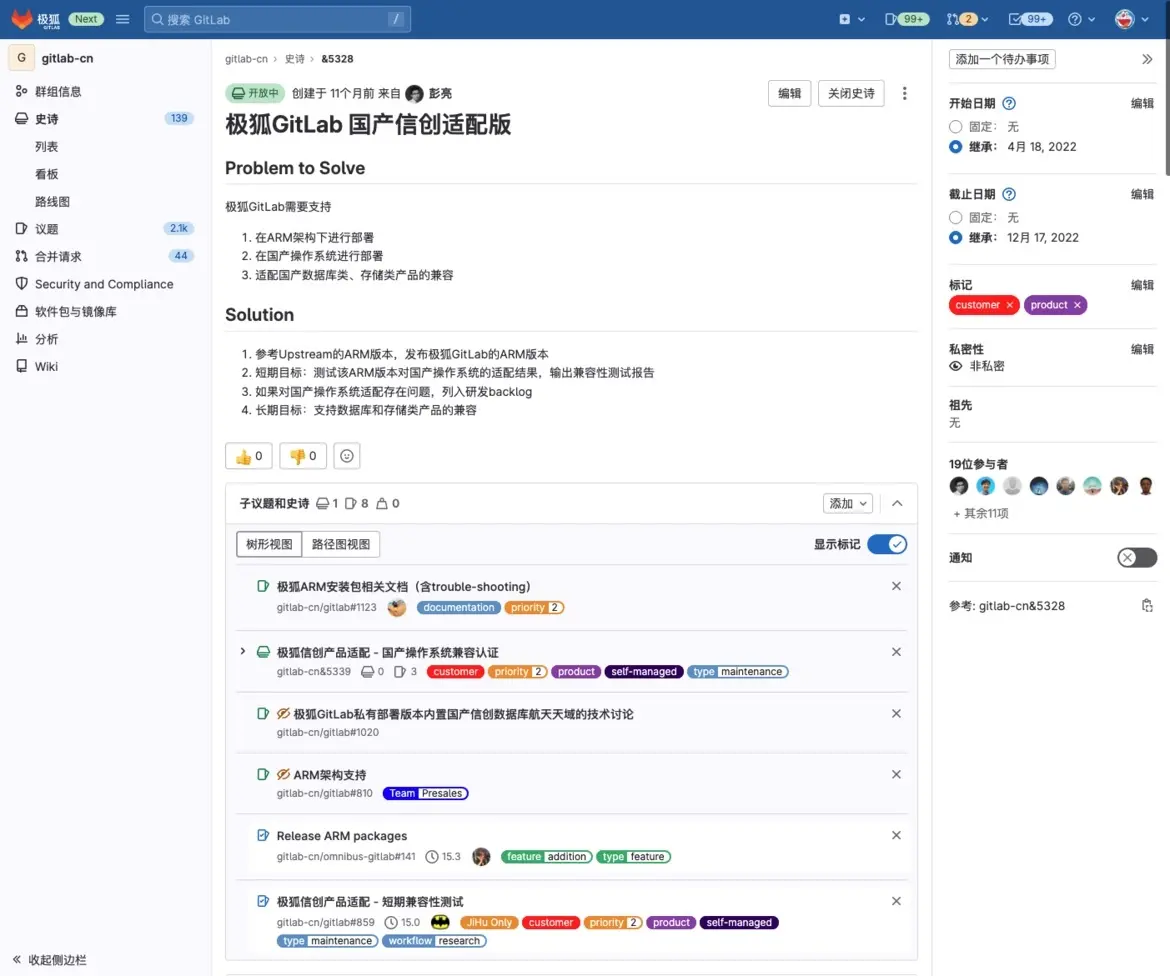This screenshot has width=1170, height=976.
Task: Select 继承 radio for start date
Action: click(x=956, y=147)
